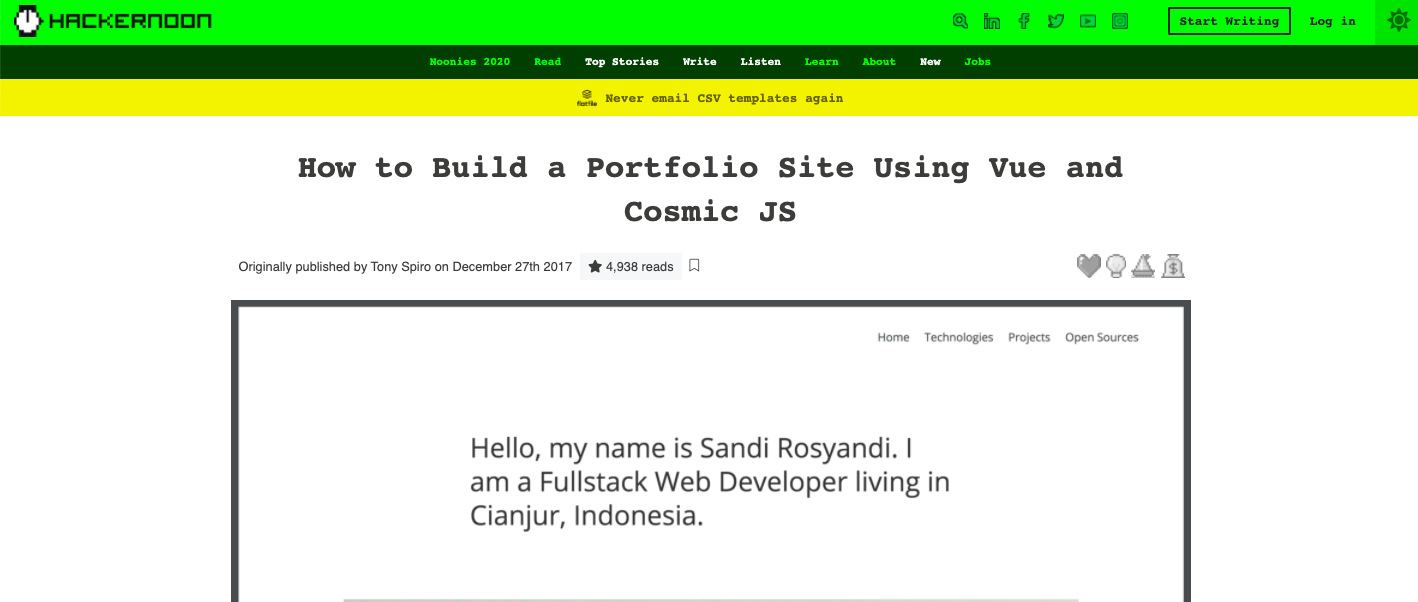Click the YouTube play icon
The width and height of the screenshot is (1418, 602).
[1088, 21]
